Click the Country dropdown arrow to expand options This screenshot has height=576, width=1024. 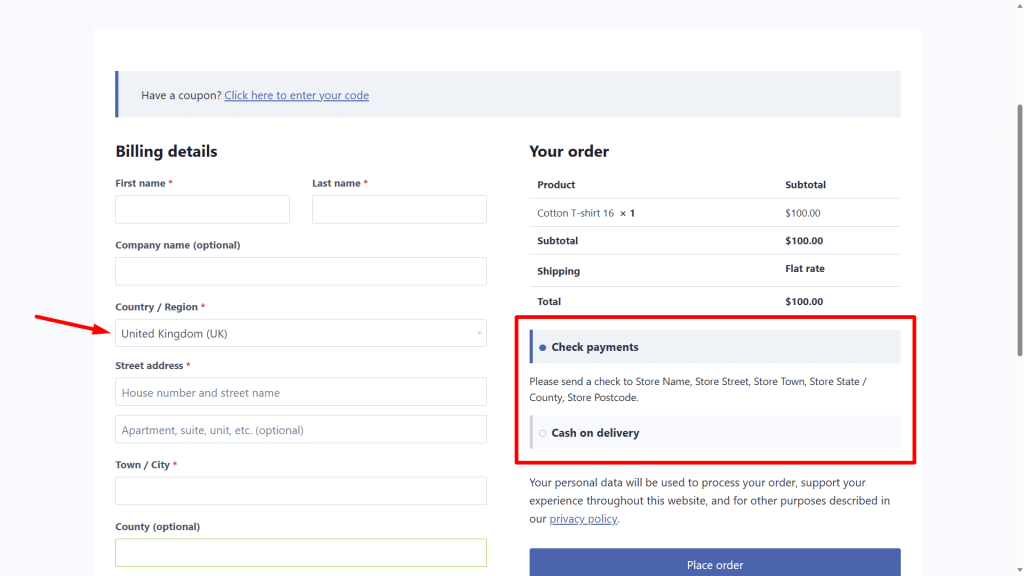click(x=478, y=333)
